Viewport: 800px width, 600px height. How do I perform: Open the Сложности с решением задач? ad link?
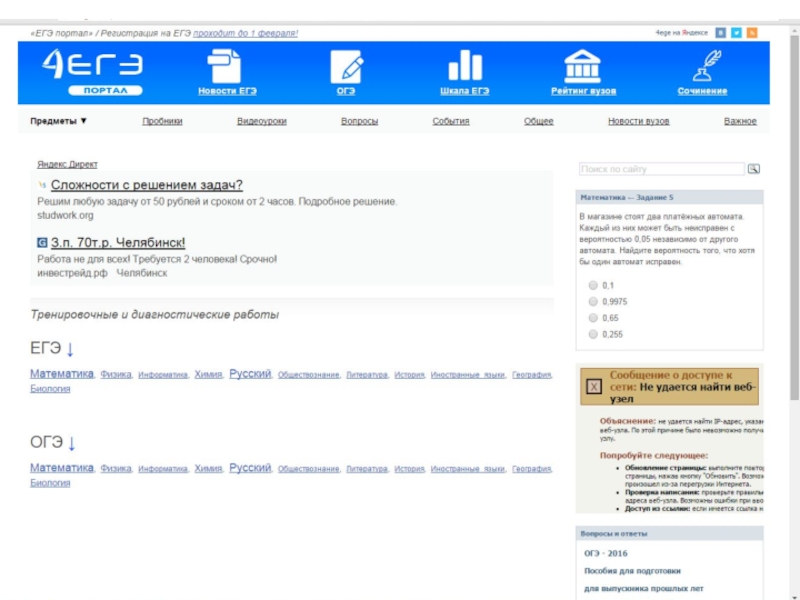tap(146, 185)
